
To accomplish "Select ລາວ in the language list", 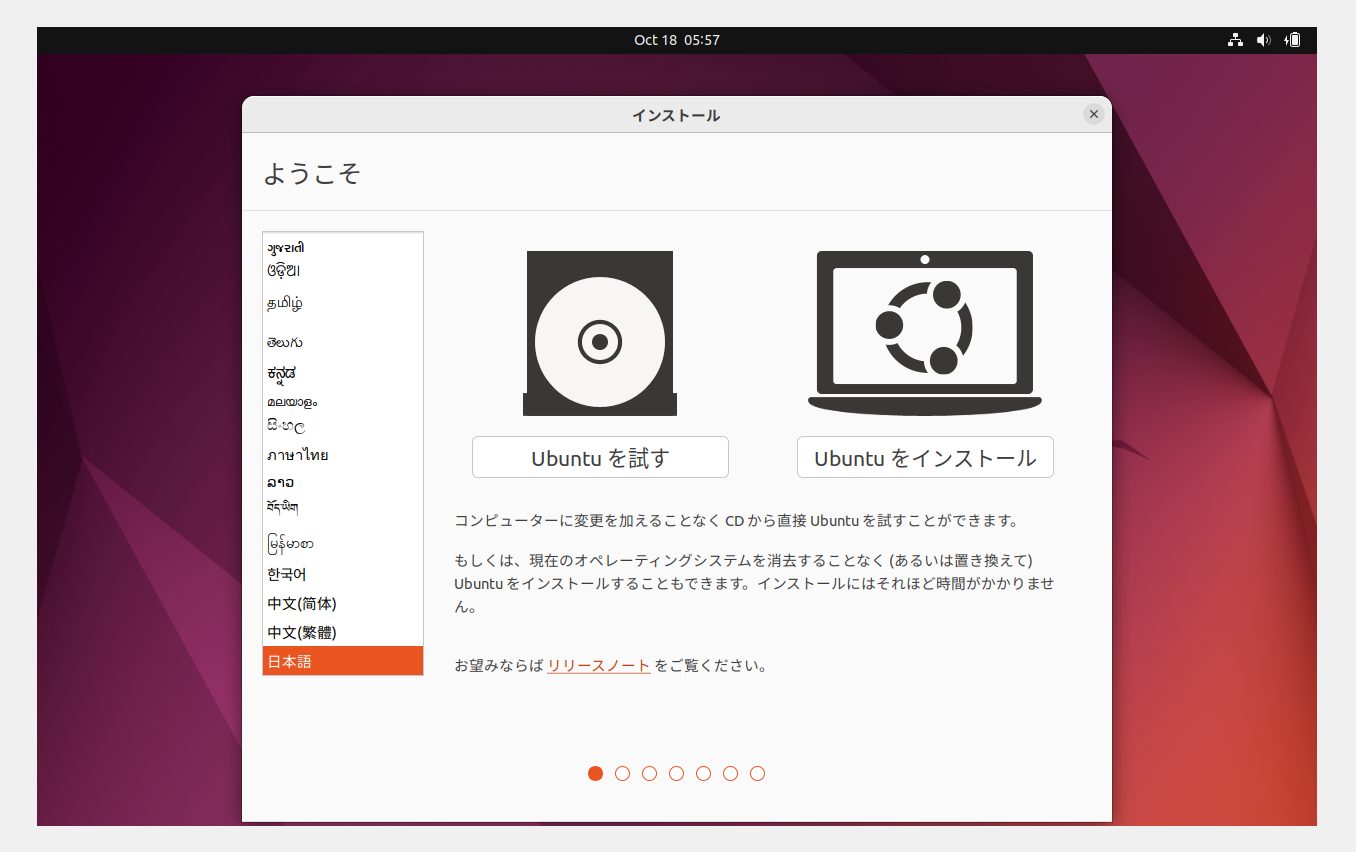I will pos(343,482).
